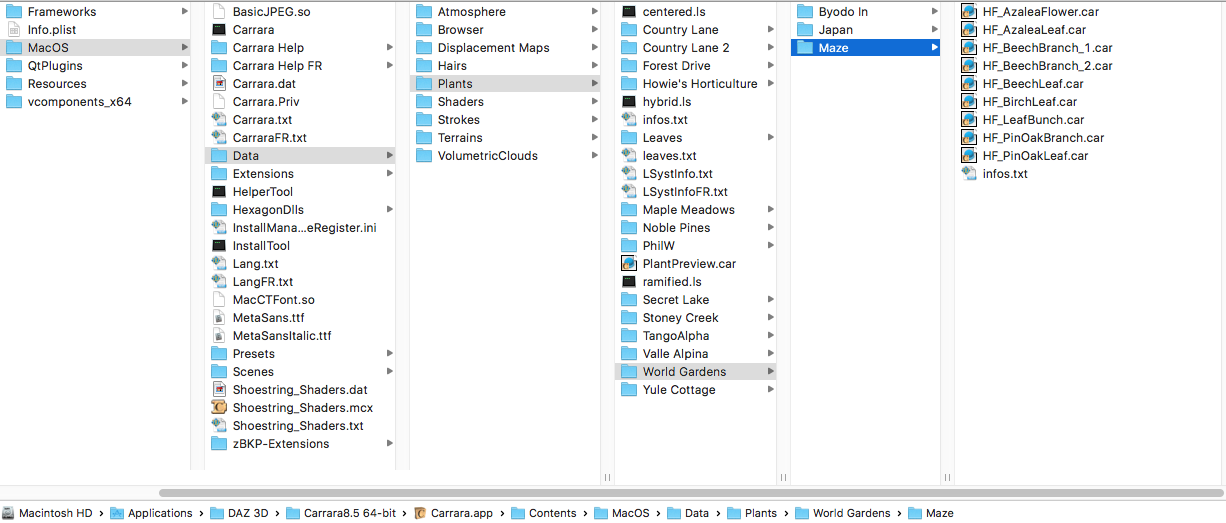Select the HexagonDlls folder
This screenshot has width=1226, height=523.
coord(300,210)
